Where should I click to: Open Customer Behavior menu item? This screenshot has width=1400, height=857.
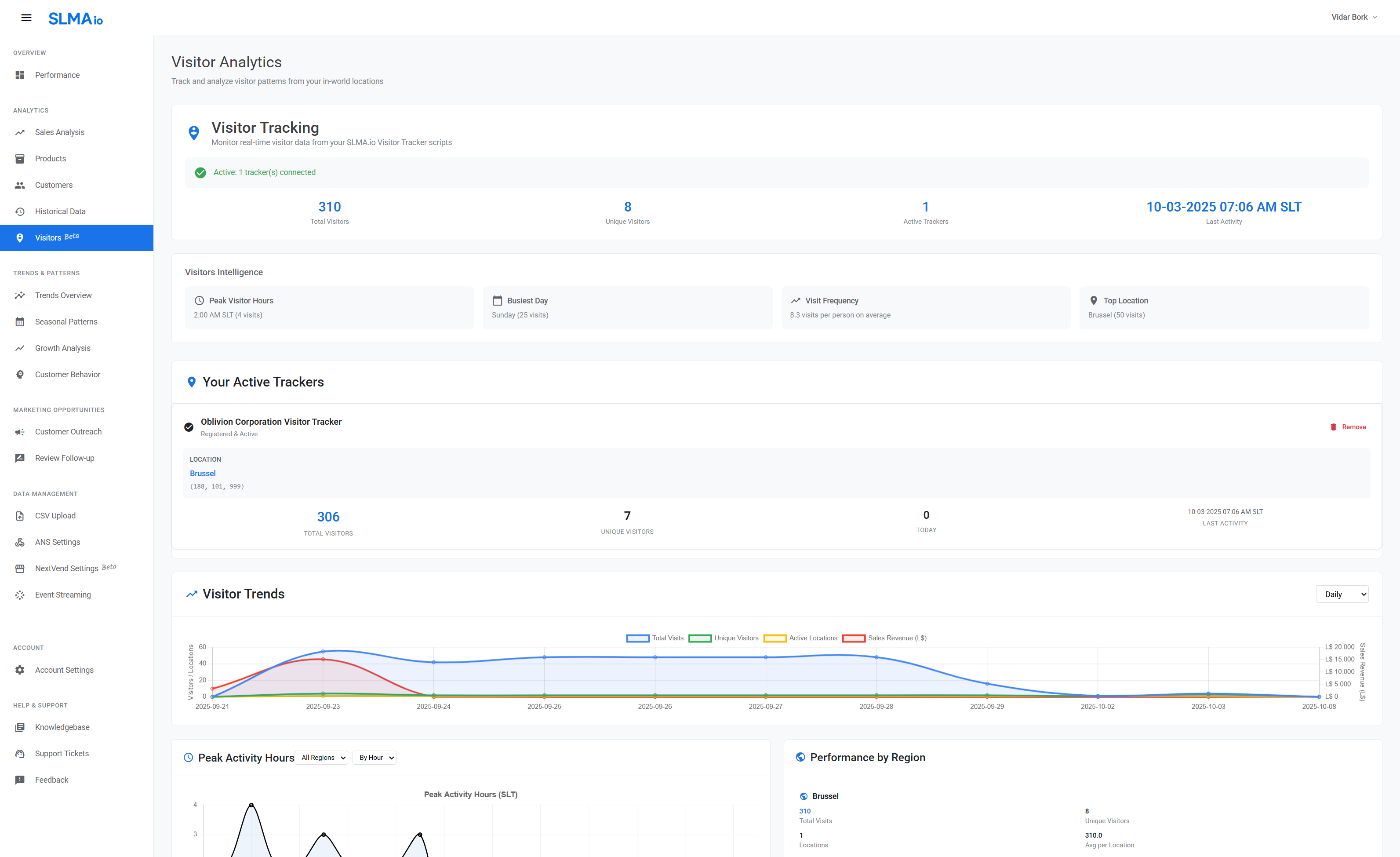[x=68, y=375]
